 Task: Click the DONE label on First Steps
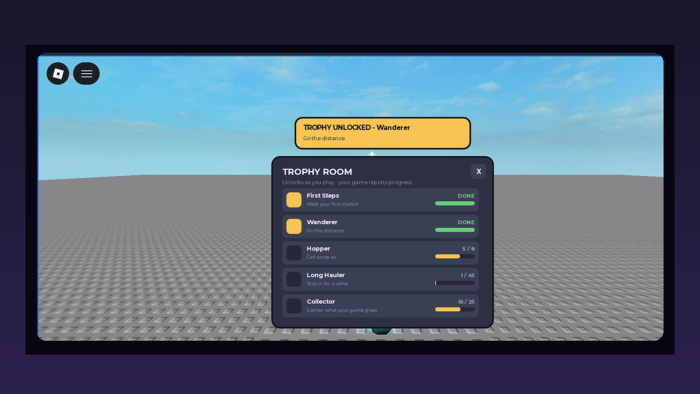coord(466,196)
